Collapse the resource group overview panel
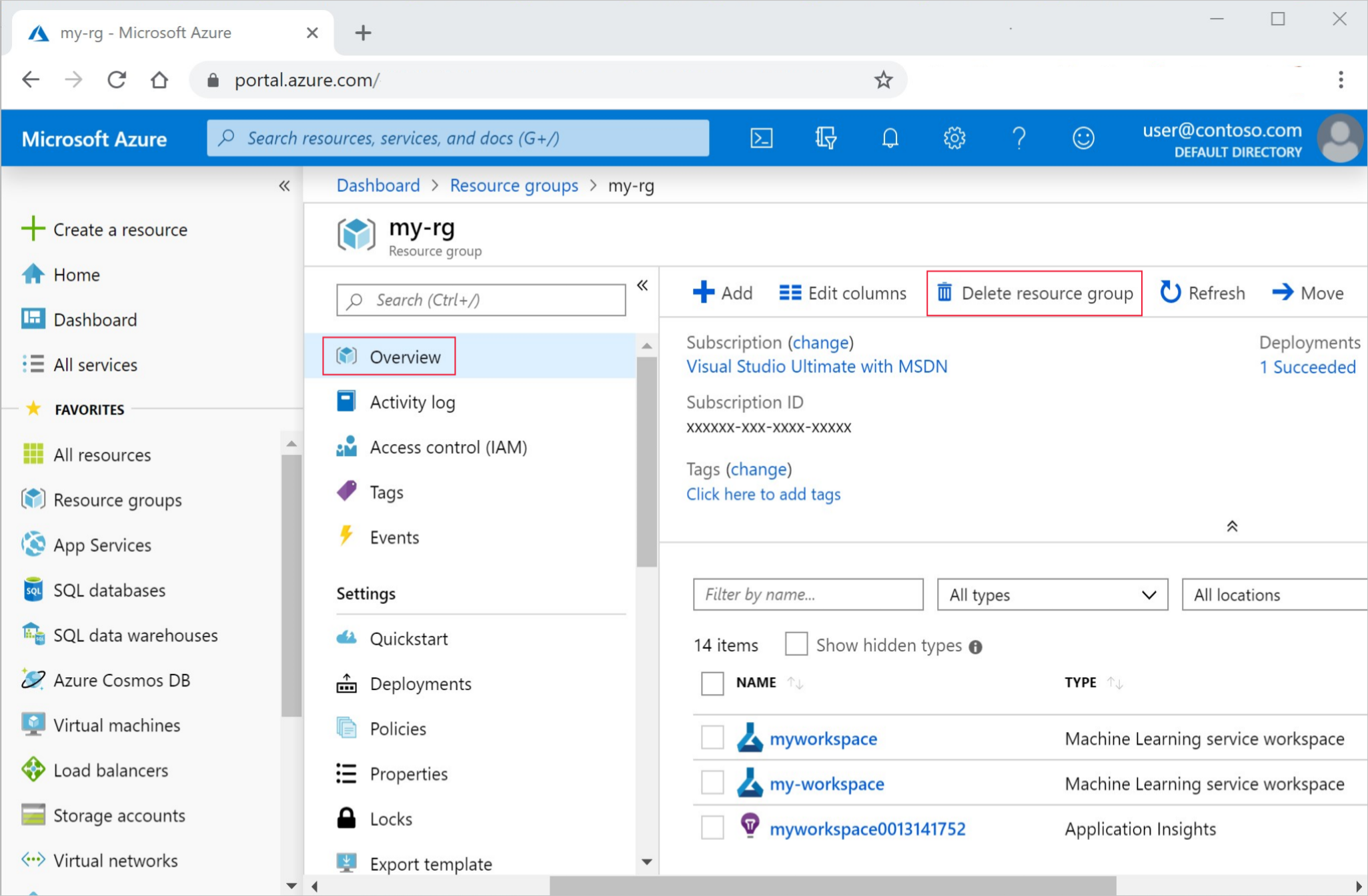The width and height of the screenshot is (1368, 896). [643, 285]
